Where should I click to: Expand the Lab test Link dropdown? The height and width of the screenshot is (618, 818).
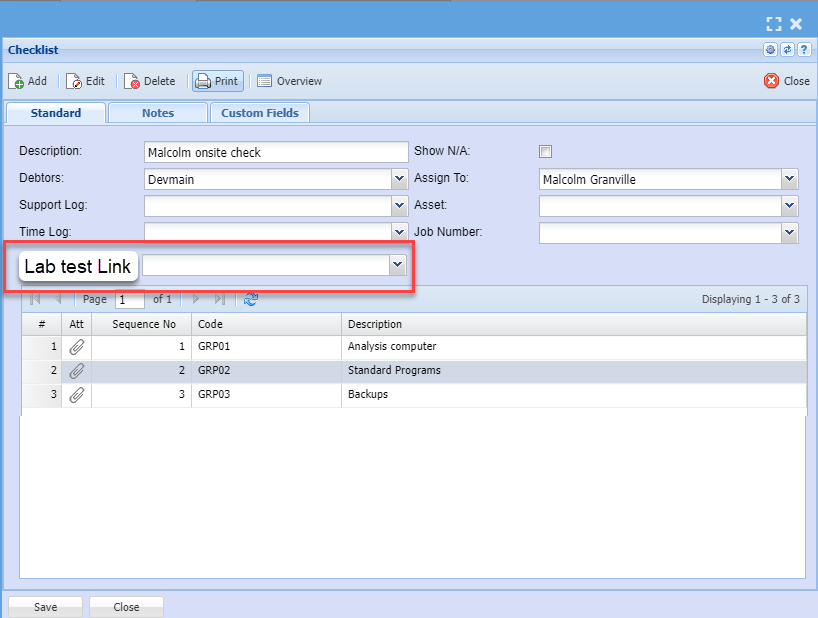[x=397, y=265]
